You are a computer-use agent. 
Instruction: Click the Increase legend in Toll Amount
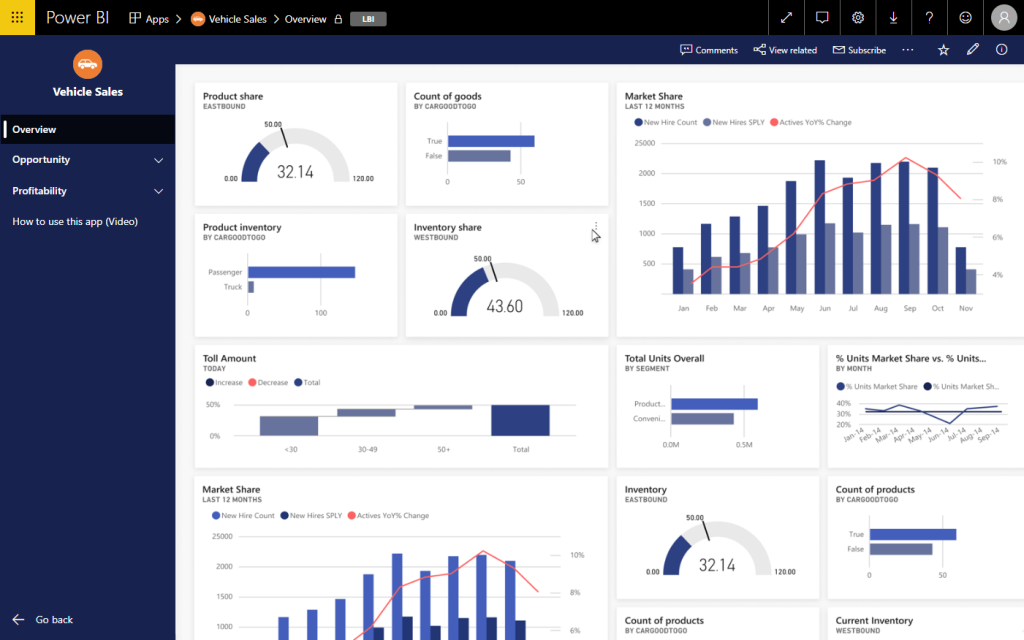click(224, 383)
